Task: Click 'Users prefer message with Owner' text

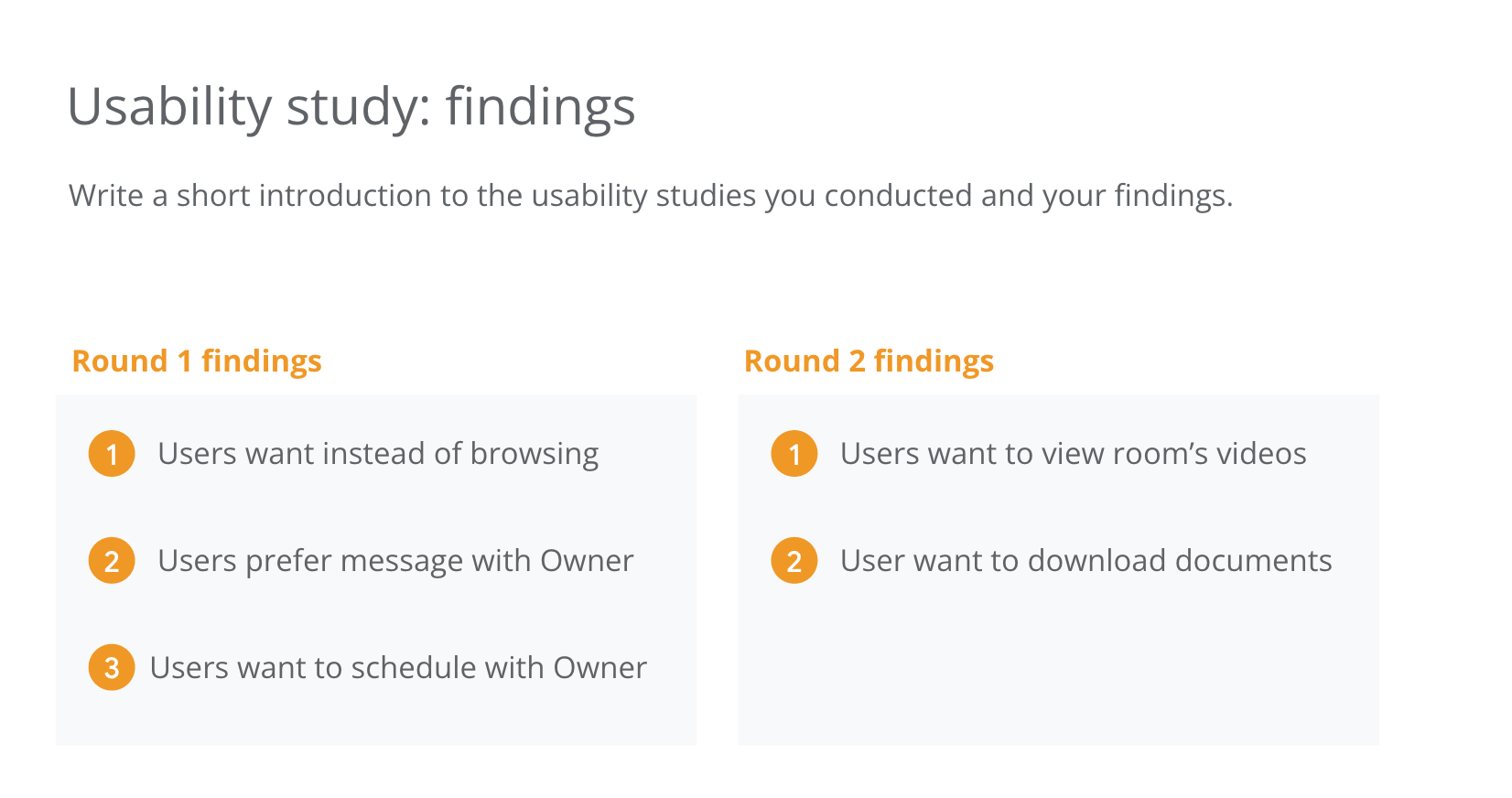Action: pos(395,561)
